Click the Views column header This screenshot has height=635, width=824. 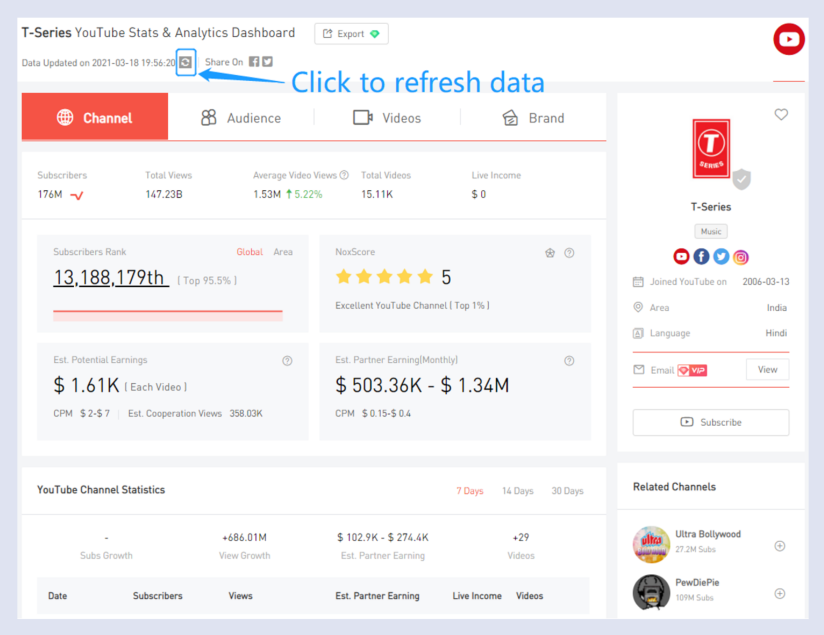240,596
